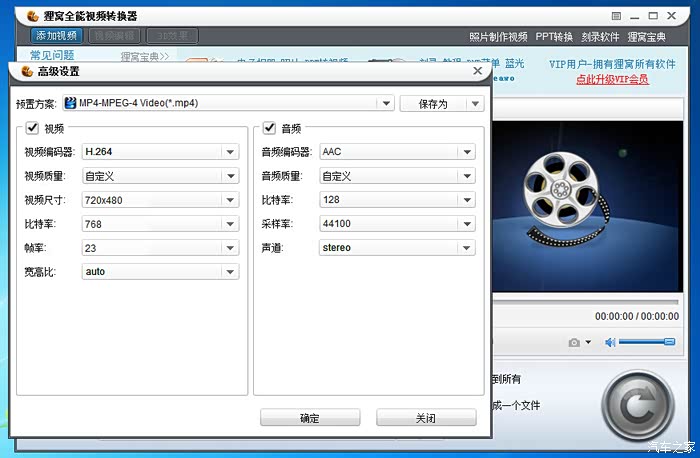
Task: Open the snapshot options arrow beside camera
Action: [588, 343]
